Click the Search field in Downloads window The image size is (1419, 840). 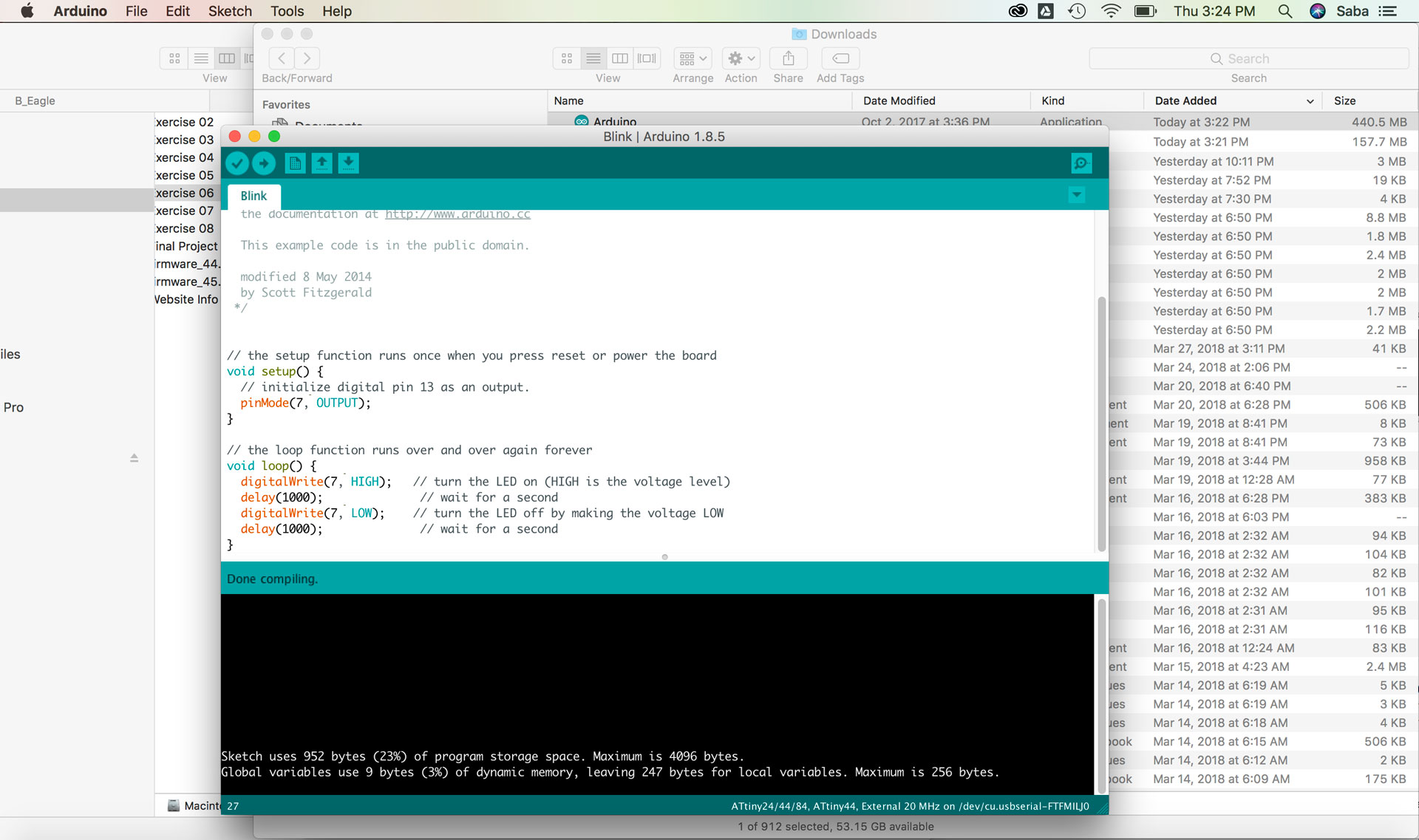[x=1248, y=58]
